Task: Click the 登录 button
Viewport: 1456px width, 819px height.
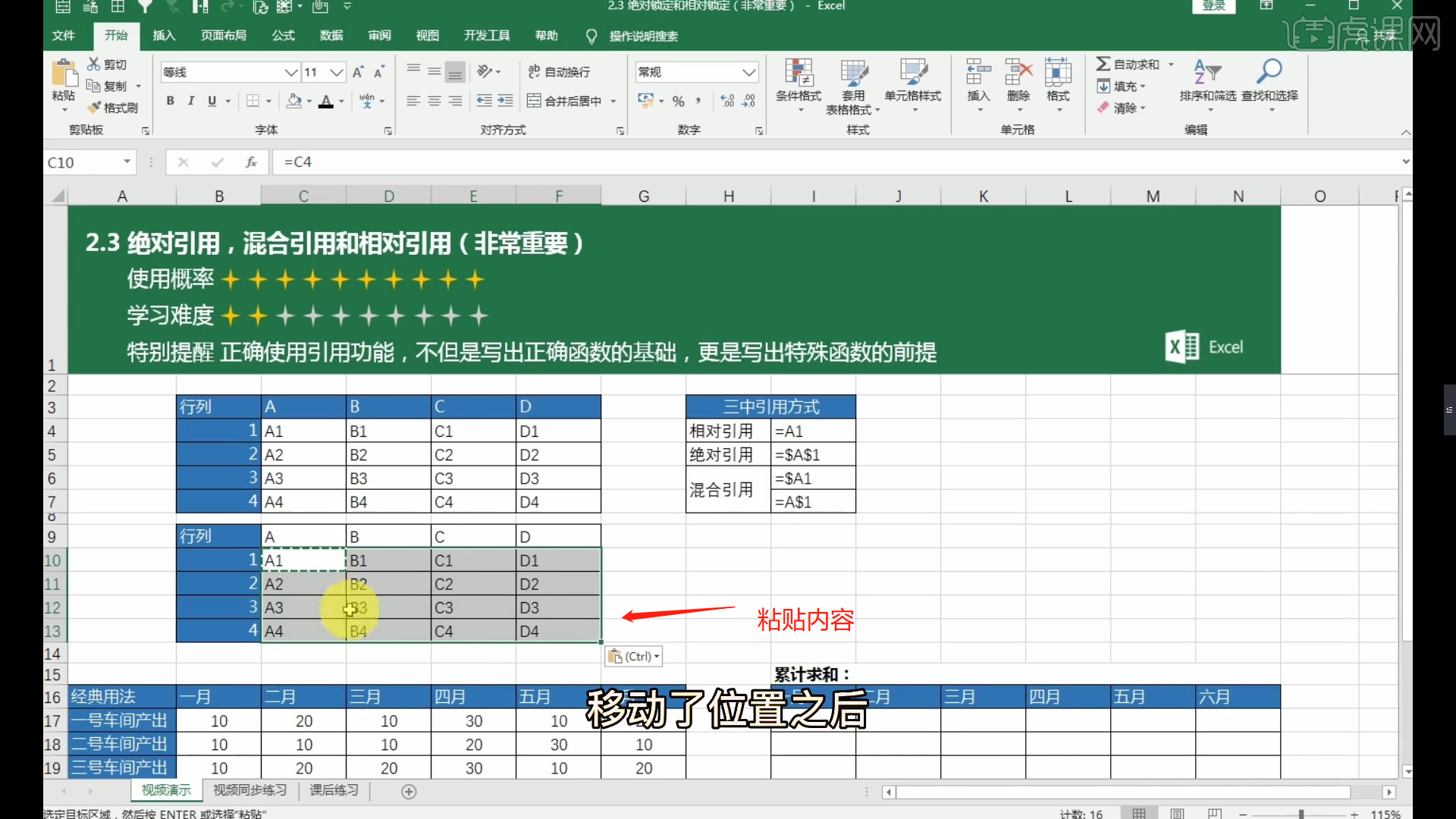Action: [1213, 5]
